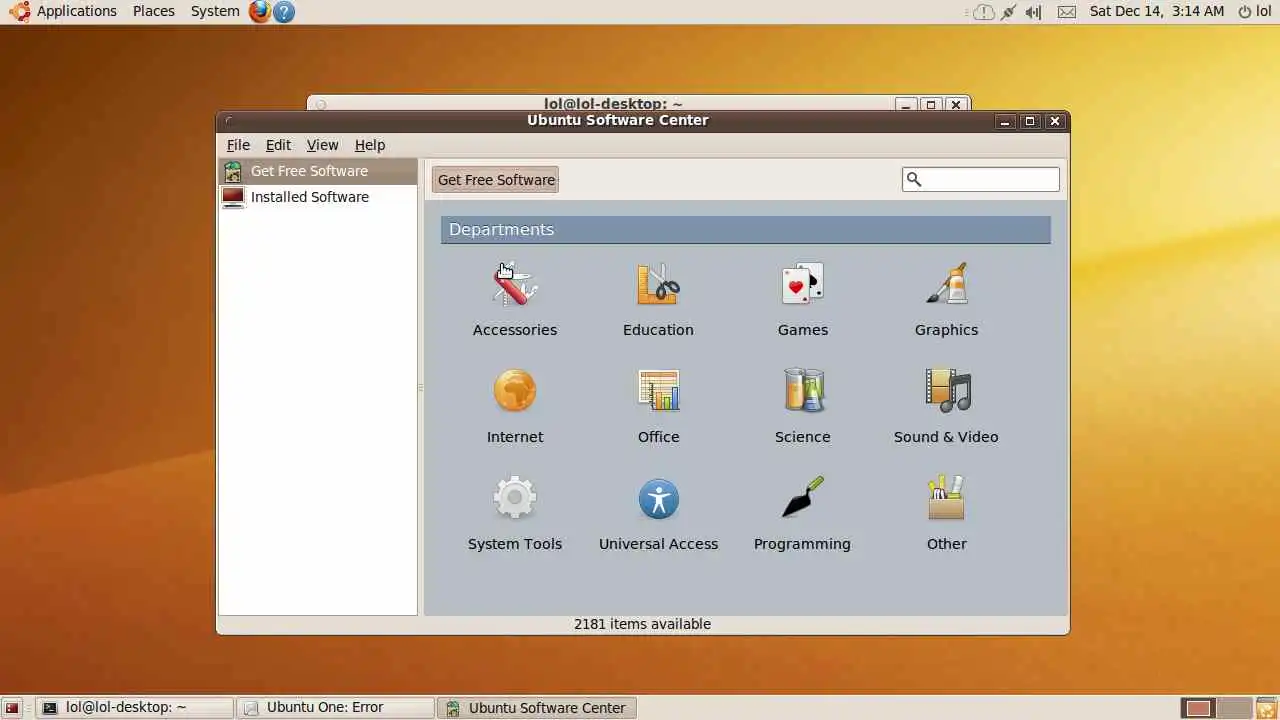The width and height of the screenshot is (1280, 720).
Task: Open the Applications menu
Action: point(77,11)
